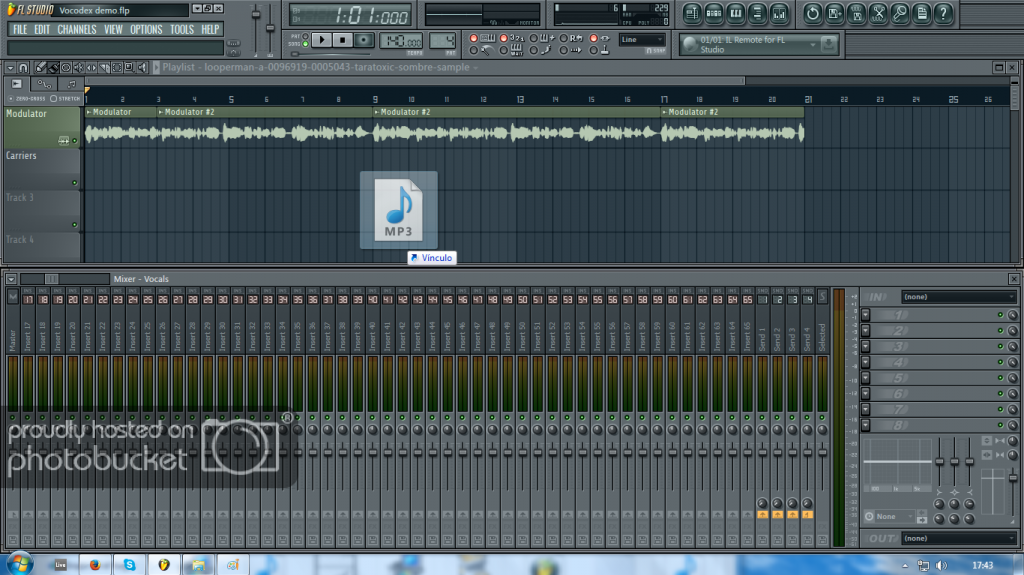Image resolution: width=1024 pixels, height=575 pixels.
Task: Open the Piano roll shortcut icon
Action: pos(738,14)
